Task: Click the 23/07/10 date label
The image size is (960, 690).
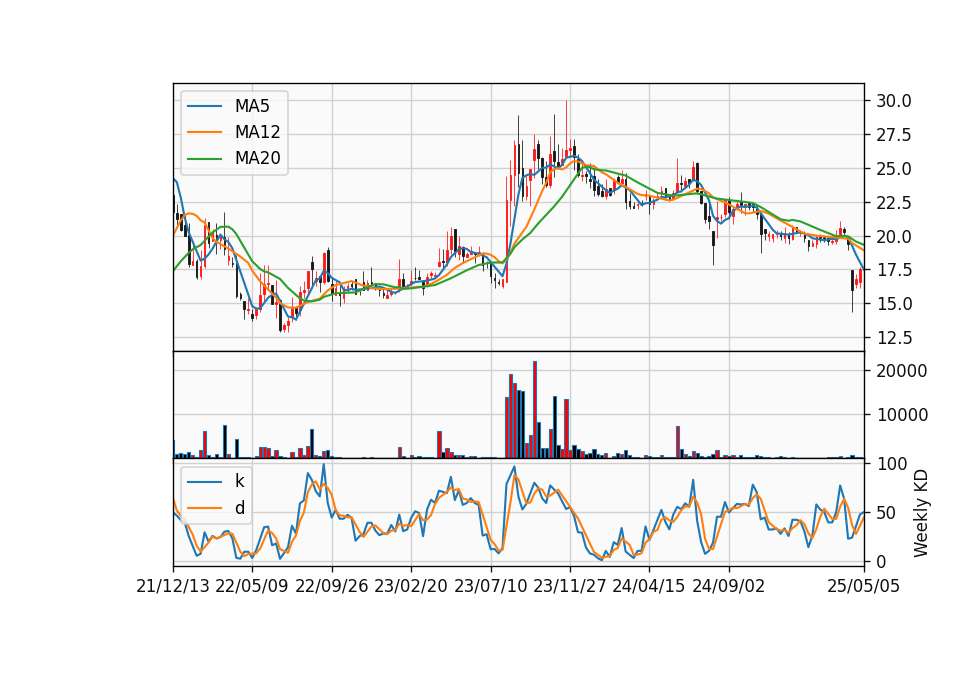Action: pyautogui.click(x=490, y=587)
